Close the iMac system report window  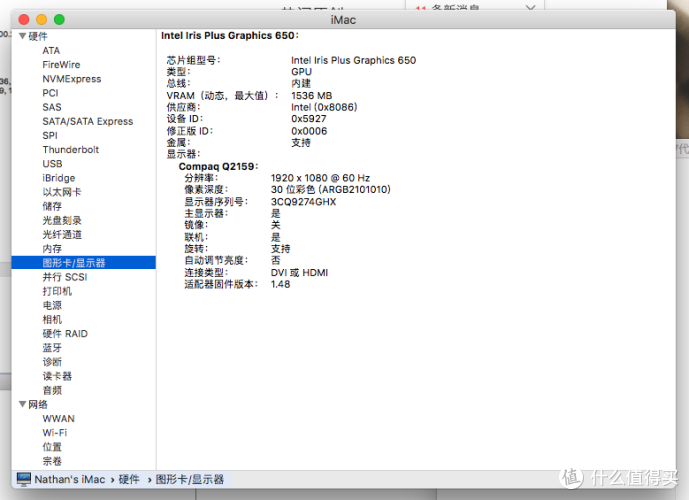coord(24,19)
